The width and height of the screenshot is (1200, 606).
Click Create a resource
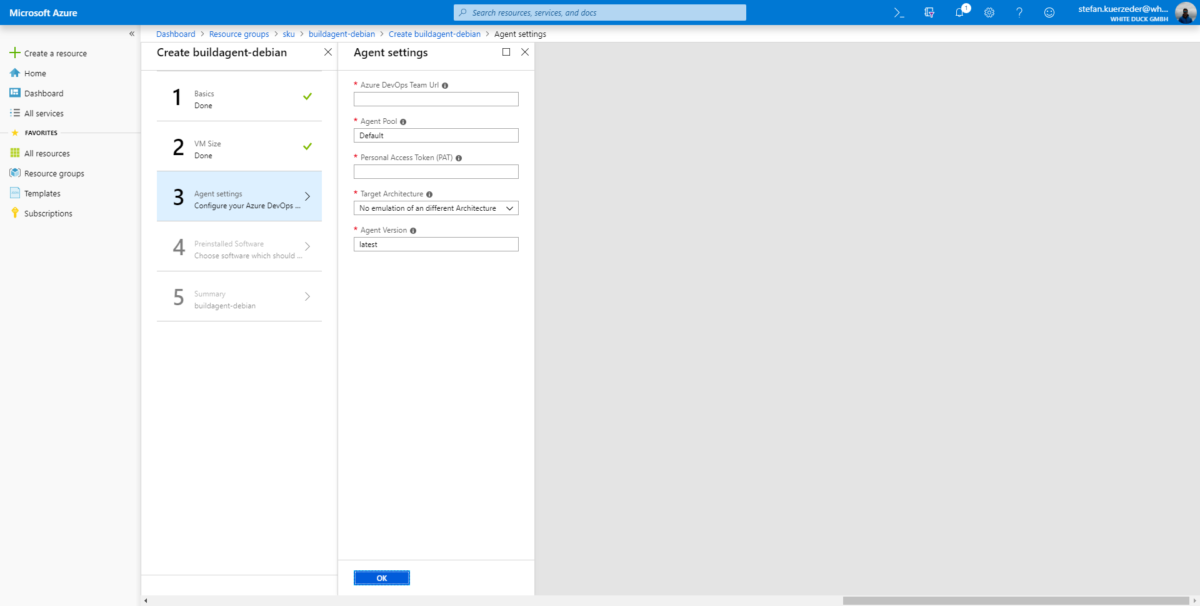[x=55, y=53]
